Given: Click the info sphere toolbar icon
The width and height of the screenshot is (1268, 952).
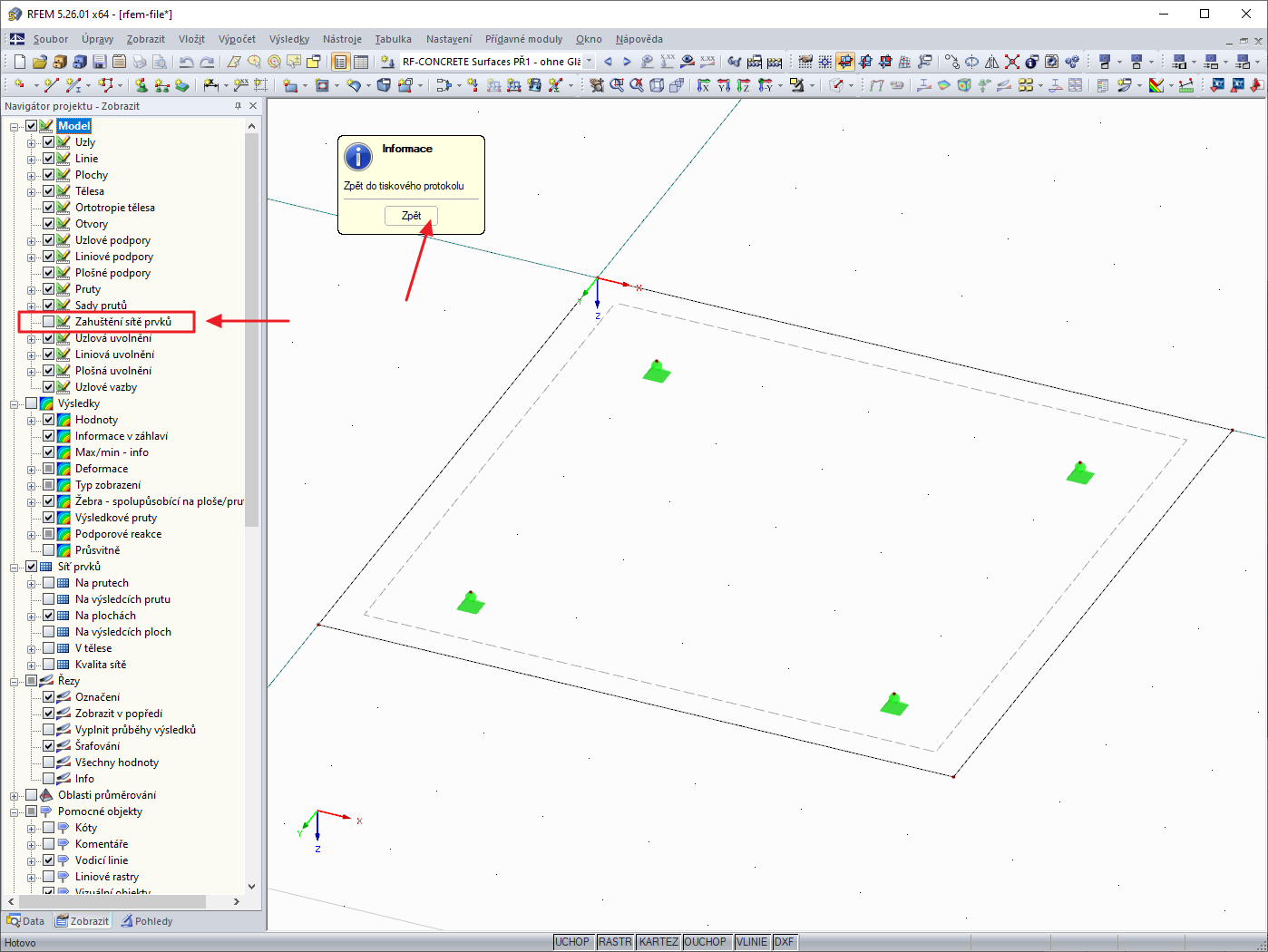Looking at the screenshot, I should (1032, 62).
